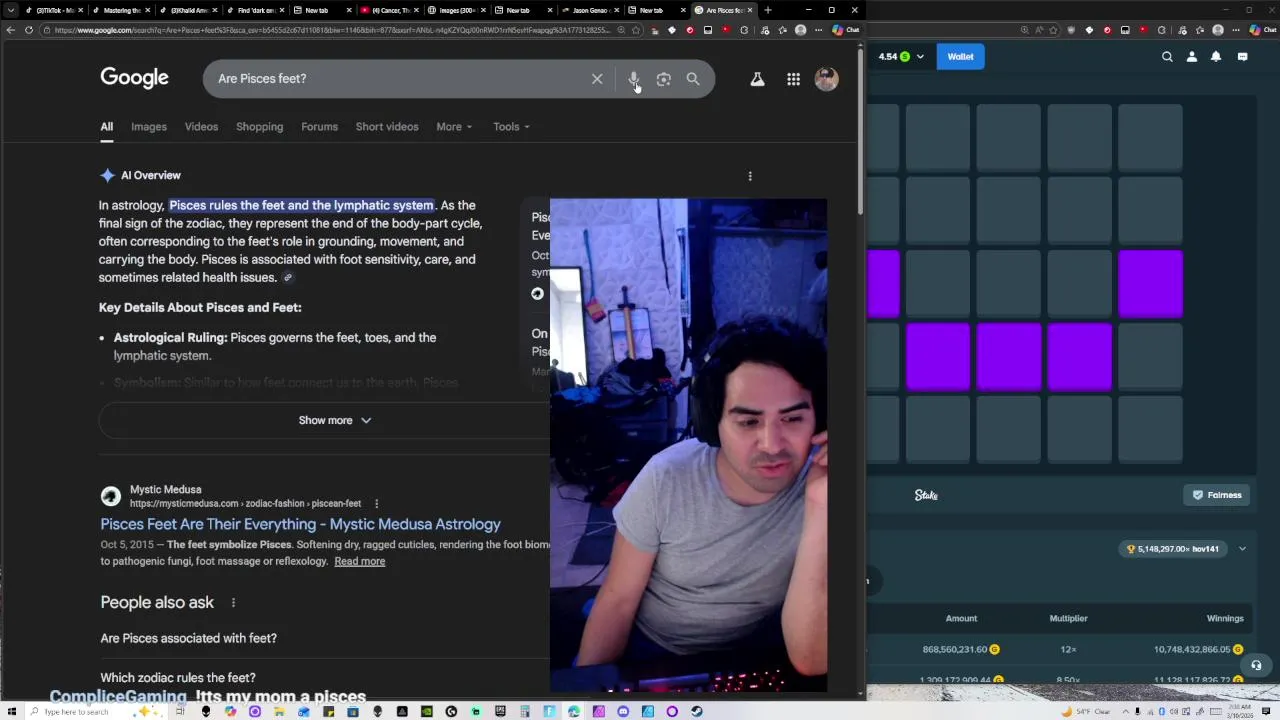Open Windows Start menu
Viewport: 1280px width, 720px height.
(x=11, y=712)
